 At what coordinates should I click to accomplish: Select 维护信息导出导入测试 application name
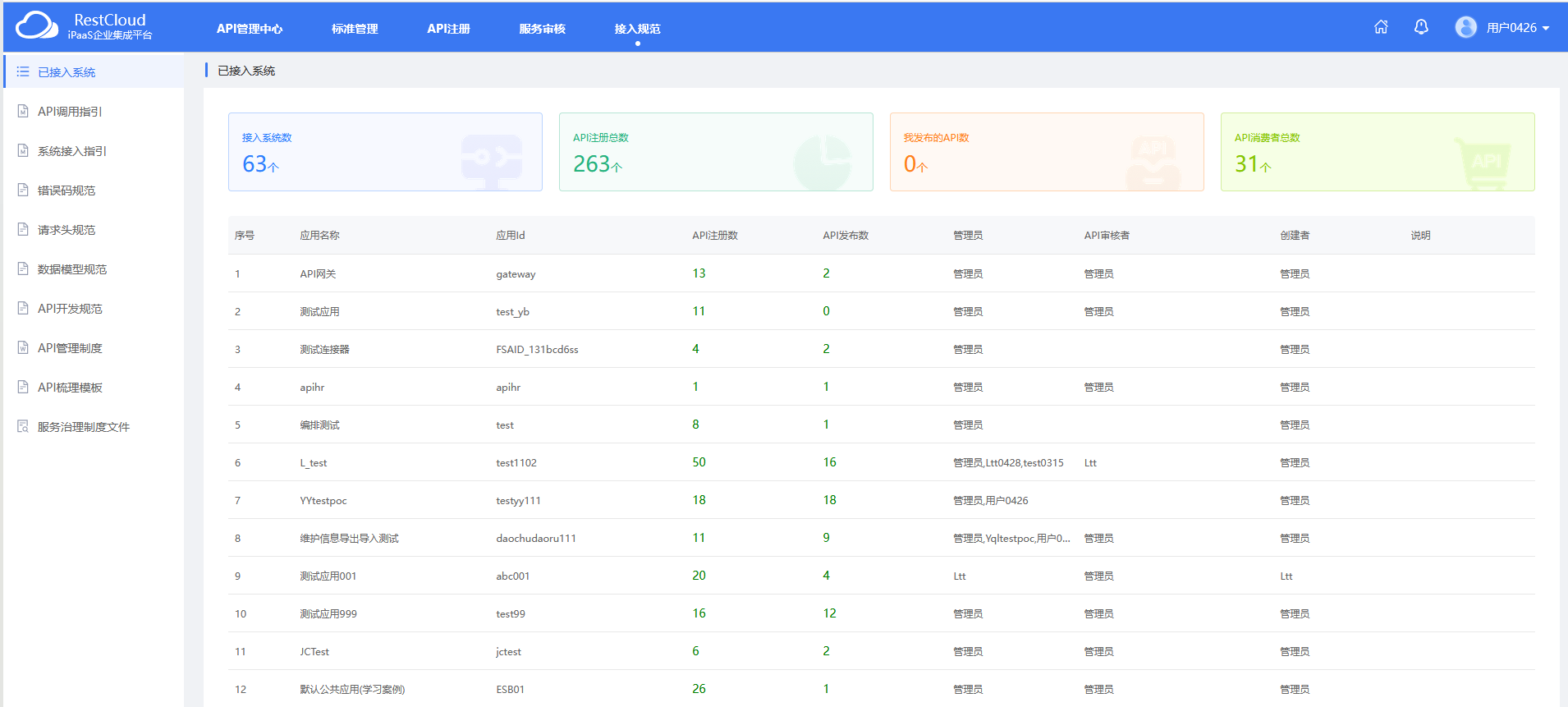(349, 538)
